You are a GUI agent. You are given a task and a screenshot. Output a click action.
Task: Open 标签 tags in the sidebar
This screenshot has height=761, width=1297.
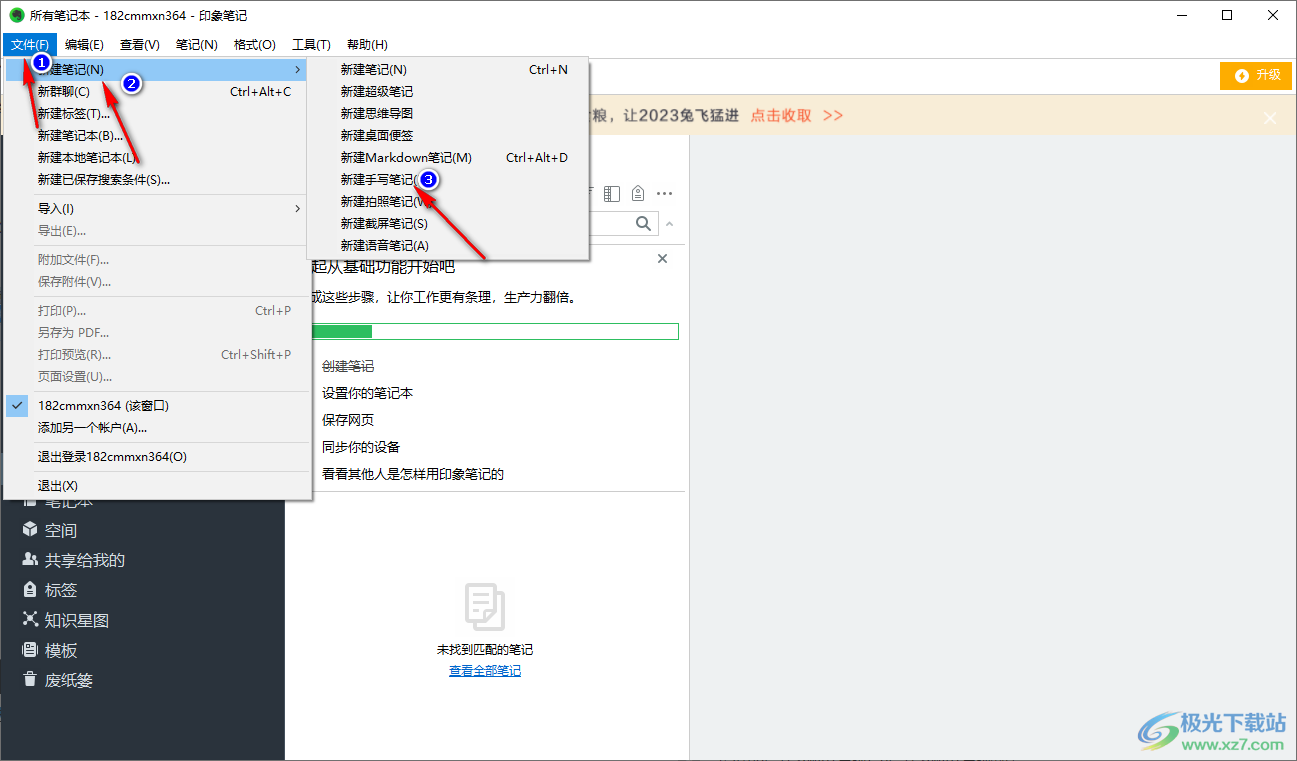(x=50, y=590)
